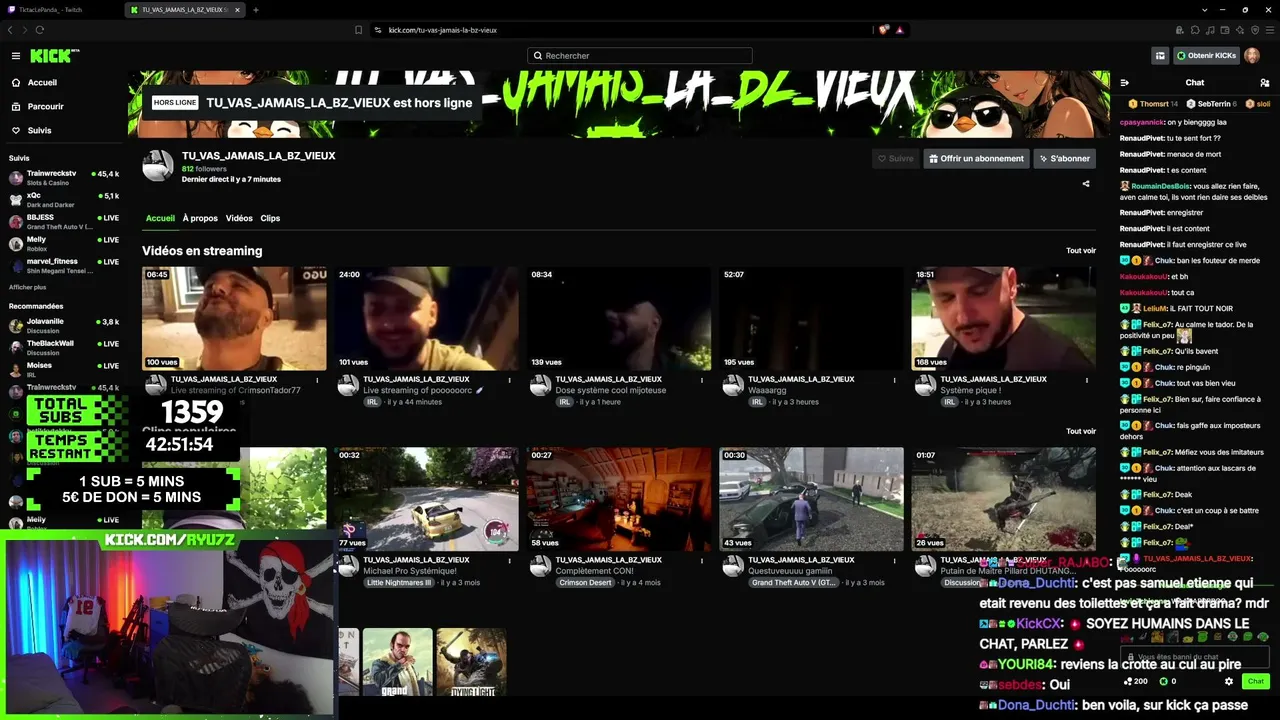
Task: Expand the list with Afficher plus
Action: coord(27,287)
